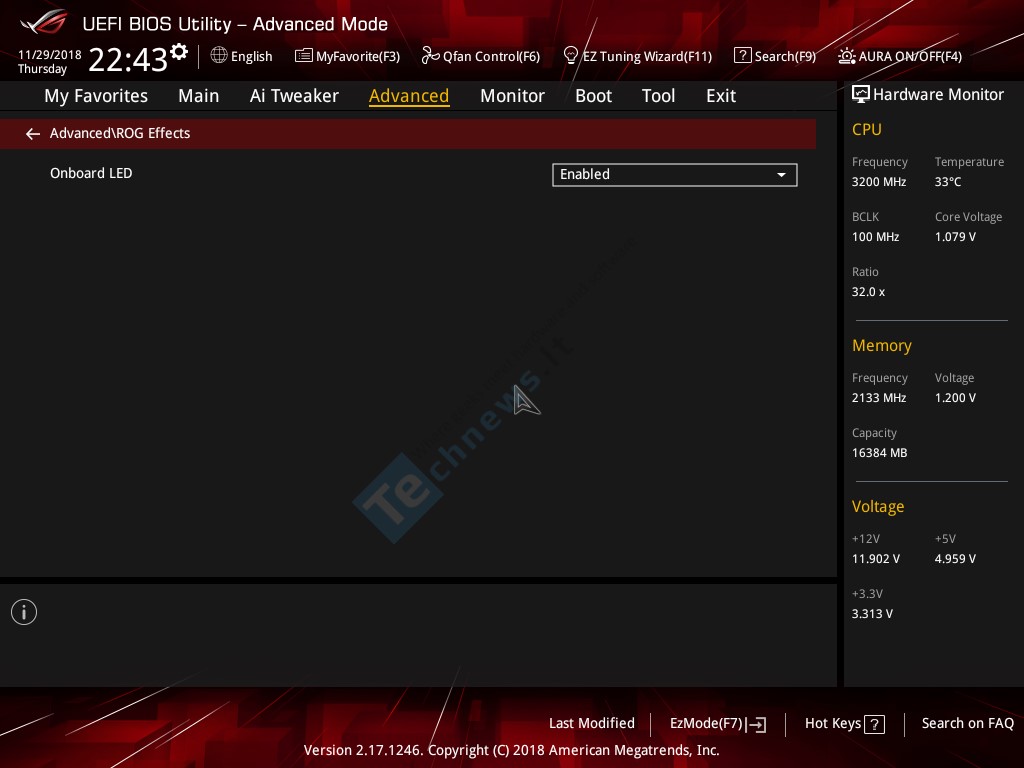Click +3.3V value 3.313 V
Viewport: 1024px width, 768px height.
tap(872, 614)
